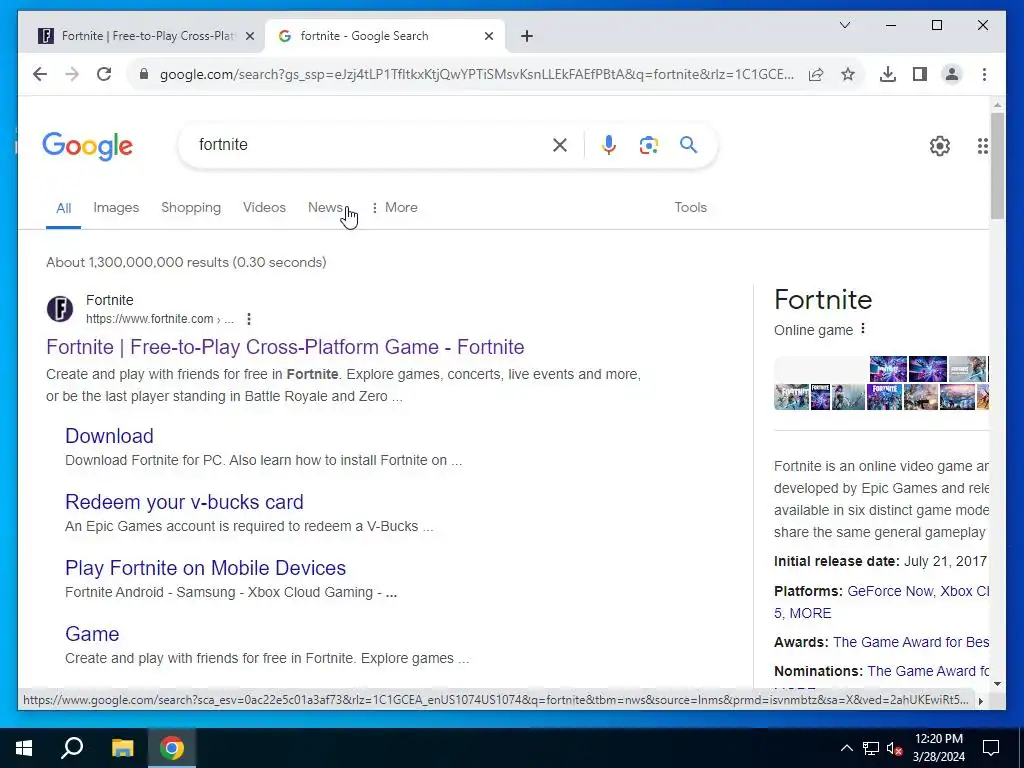Search by voice microphone icon
Screen dimensions: 1024x768
(x=609, y=145)
